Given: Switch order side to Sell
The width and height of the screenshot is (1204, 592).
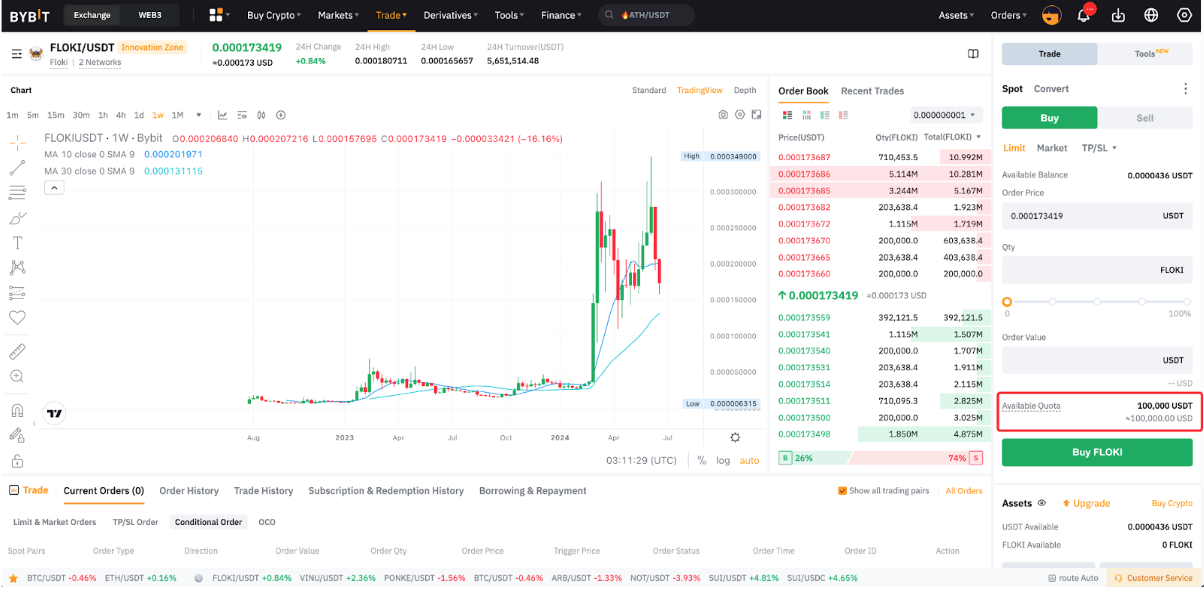Looking at the screenshot, I should pos(1145,118).
